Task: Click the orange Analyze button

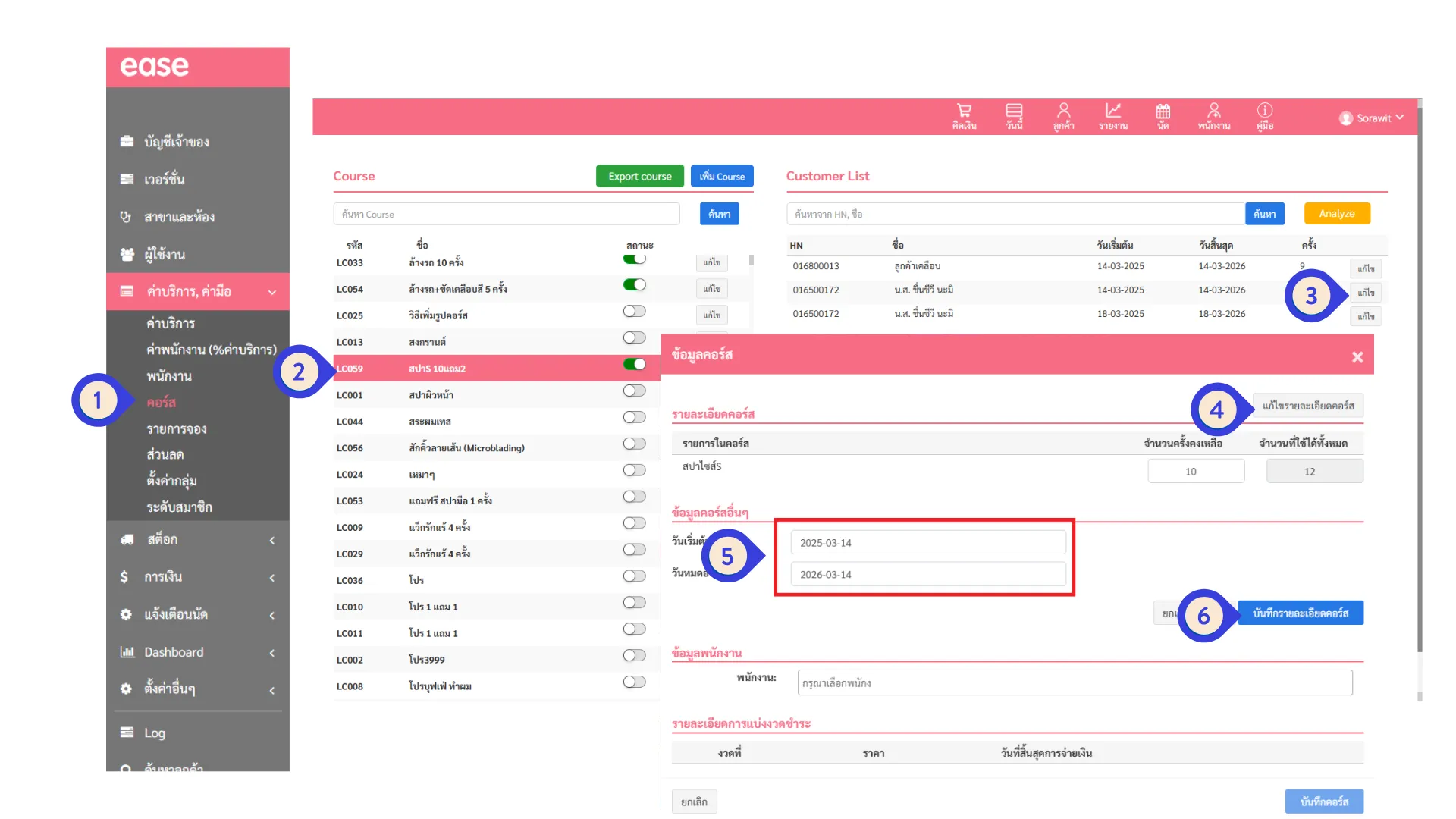Action: pos(1336,214)
